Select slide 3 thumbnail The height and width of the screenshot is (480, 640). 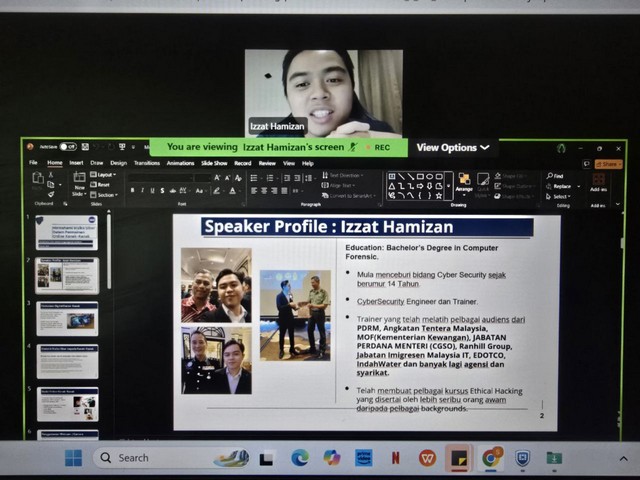[x=67, y=318]
